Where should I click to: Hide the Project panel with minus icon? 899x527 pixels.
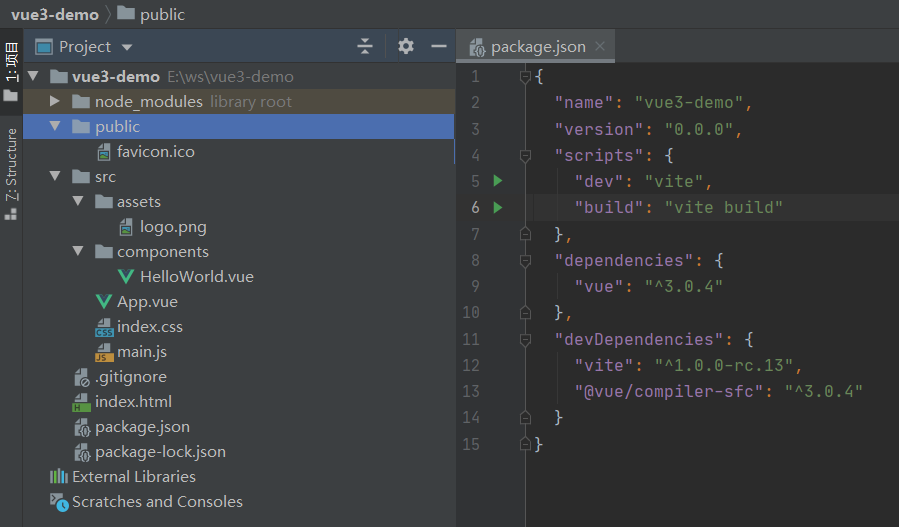pyautogui.click(x=439, y=46)
